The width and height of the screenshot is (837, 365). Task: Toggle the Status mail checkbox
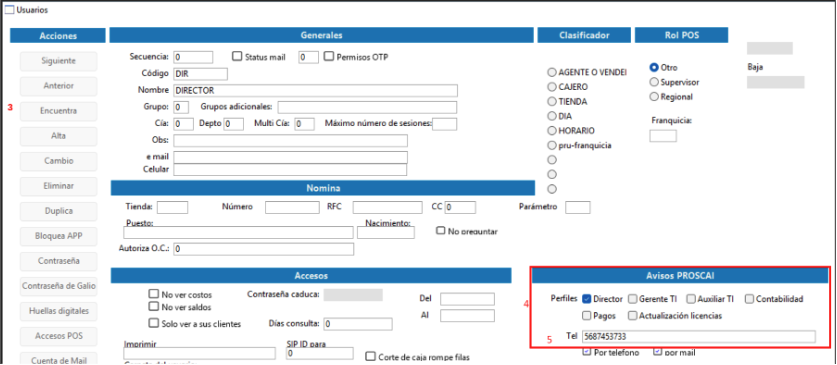(x=238, y=56)
